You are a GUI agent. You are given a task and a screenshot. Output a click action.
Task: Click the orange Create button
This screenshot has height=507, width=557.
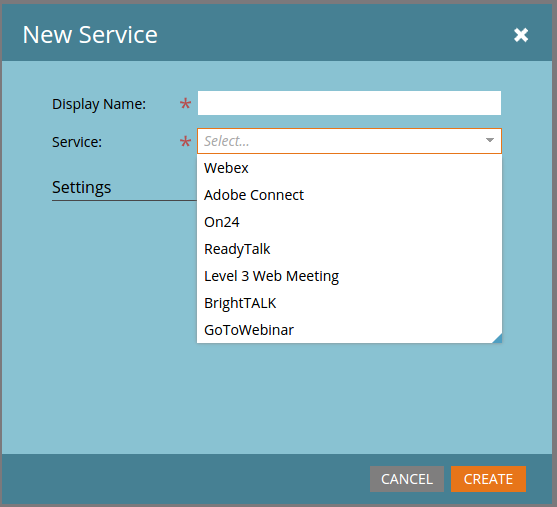(x=488, y=479)
